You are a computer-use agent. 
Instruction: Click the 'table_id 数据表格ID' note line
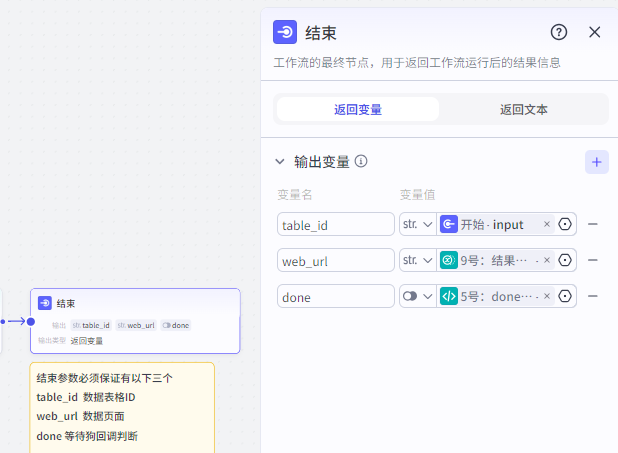click(x=86, y=397)
